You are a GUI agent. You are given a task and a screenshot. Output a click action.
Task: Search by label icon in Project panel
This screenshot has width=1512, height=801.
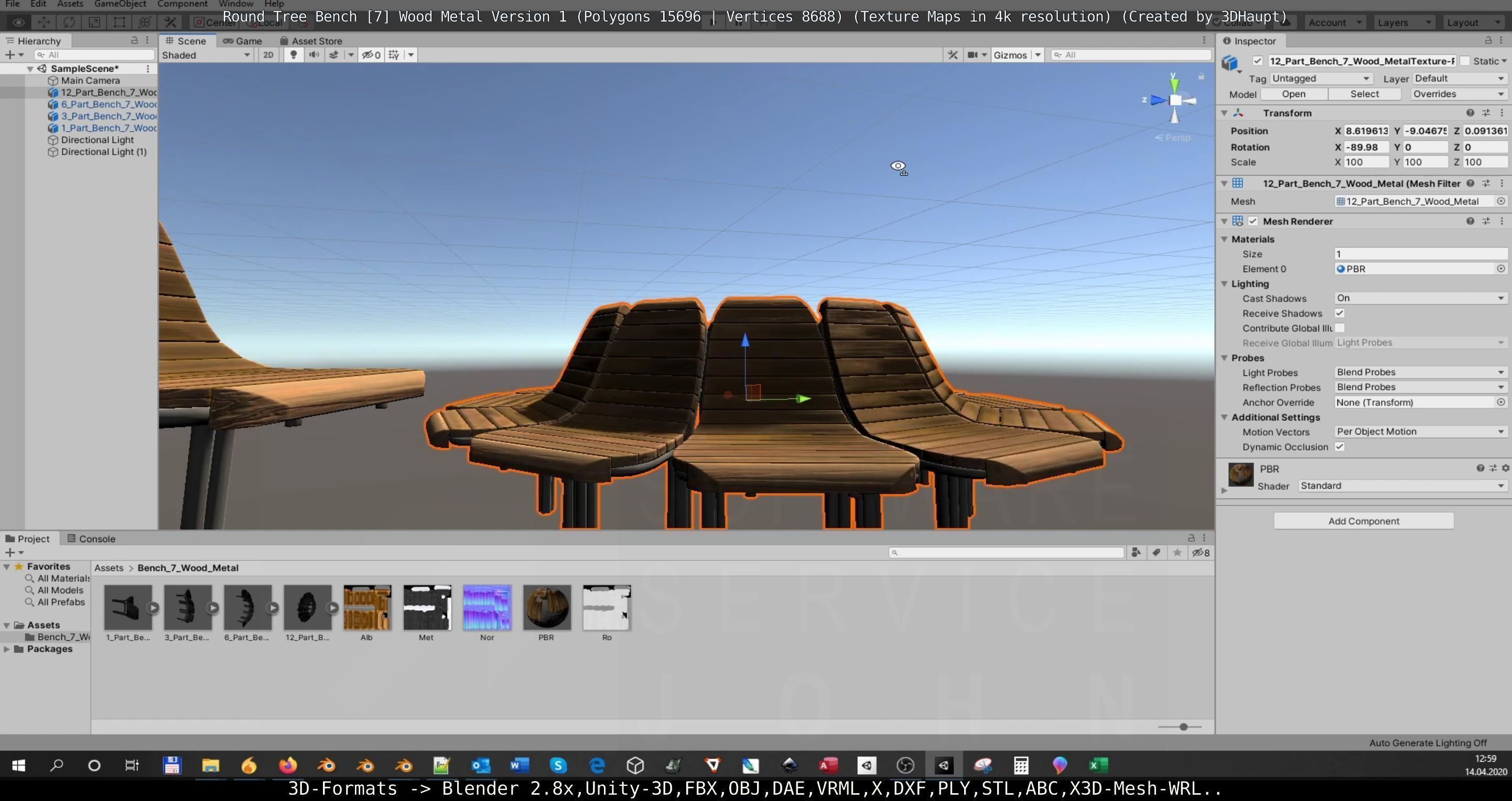tap(1157, 553)
